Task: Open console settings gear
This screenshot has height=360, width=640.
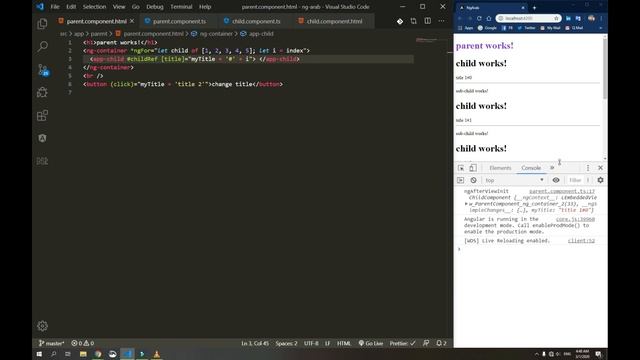Action: pyautogui.click(x=600, y=180)
